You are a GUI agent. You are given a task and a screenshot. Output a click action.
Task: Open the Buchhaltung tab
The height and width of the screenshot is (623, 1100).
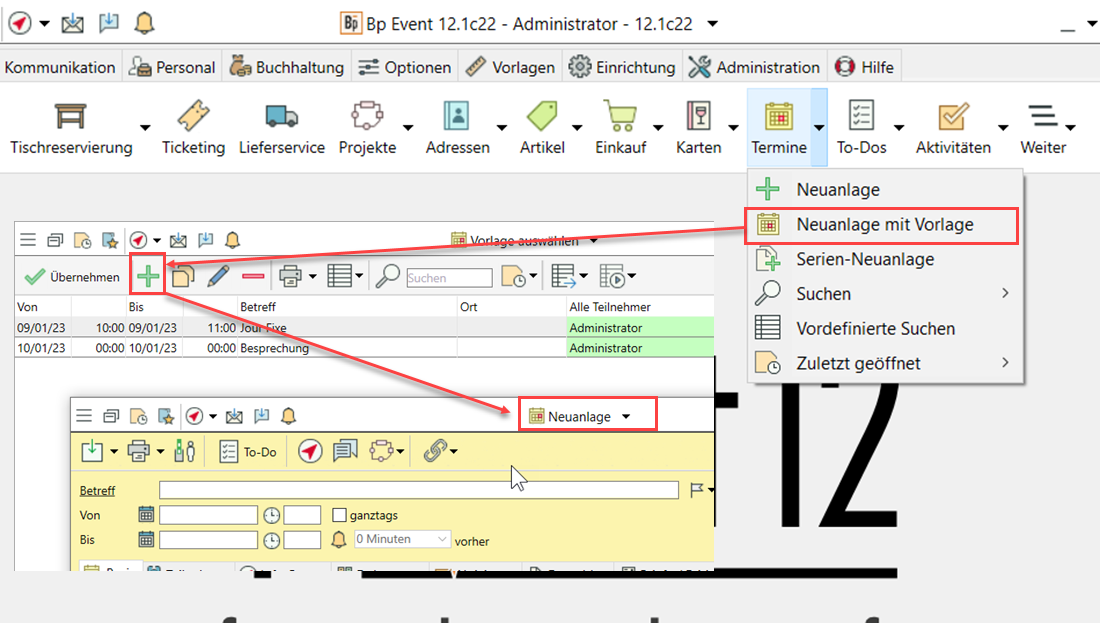point(286,67)
